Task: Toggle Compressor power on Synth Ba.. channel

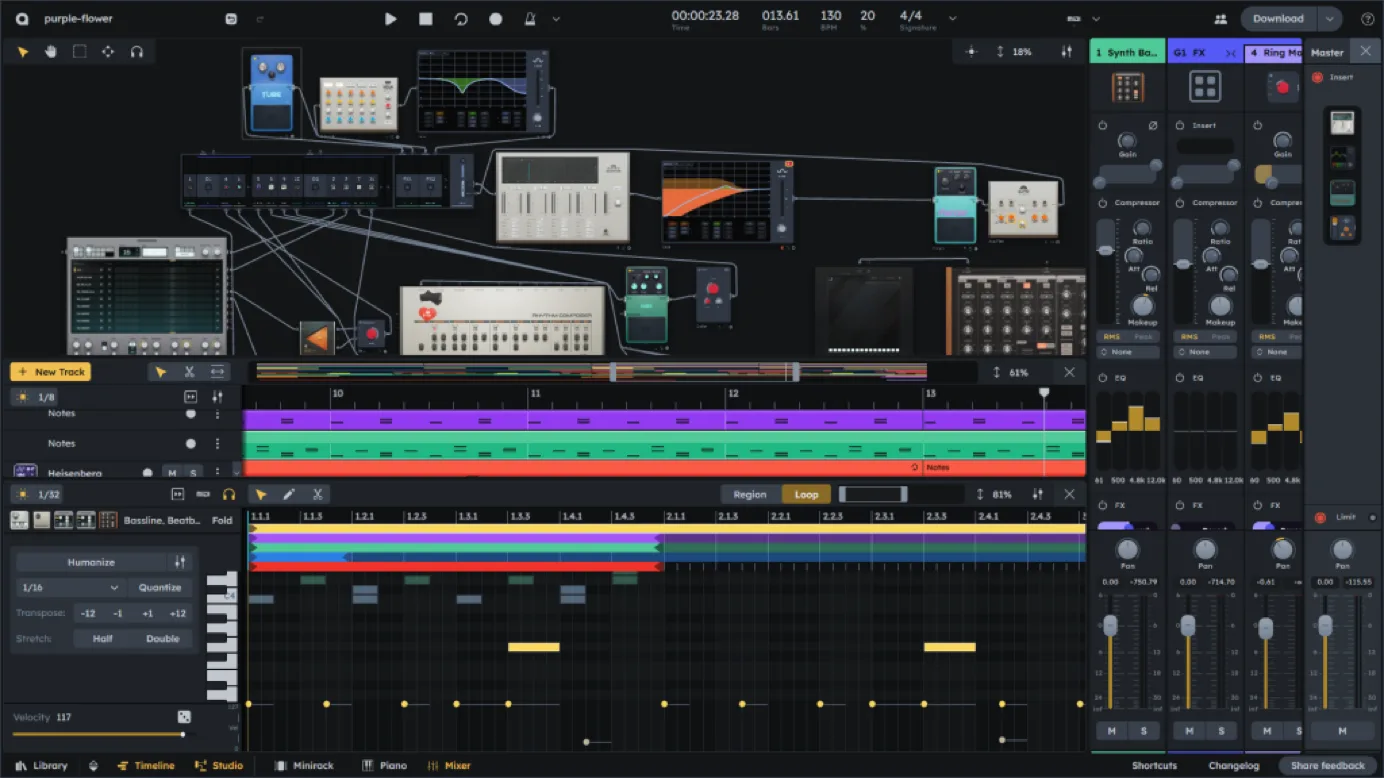Action: click(x=1103, y=203)
